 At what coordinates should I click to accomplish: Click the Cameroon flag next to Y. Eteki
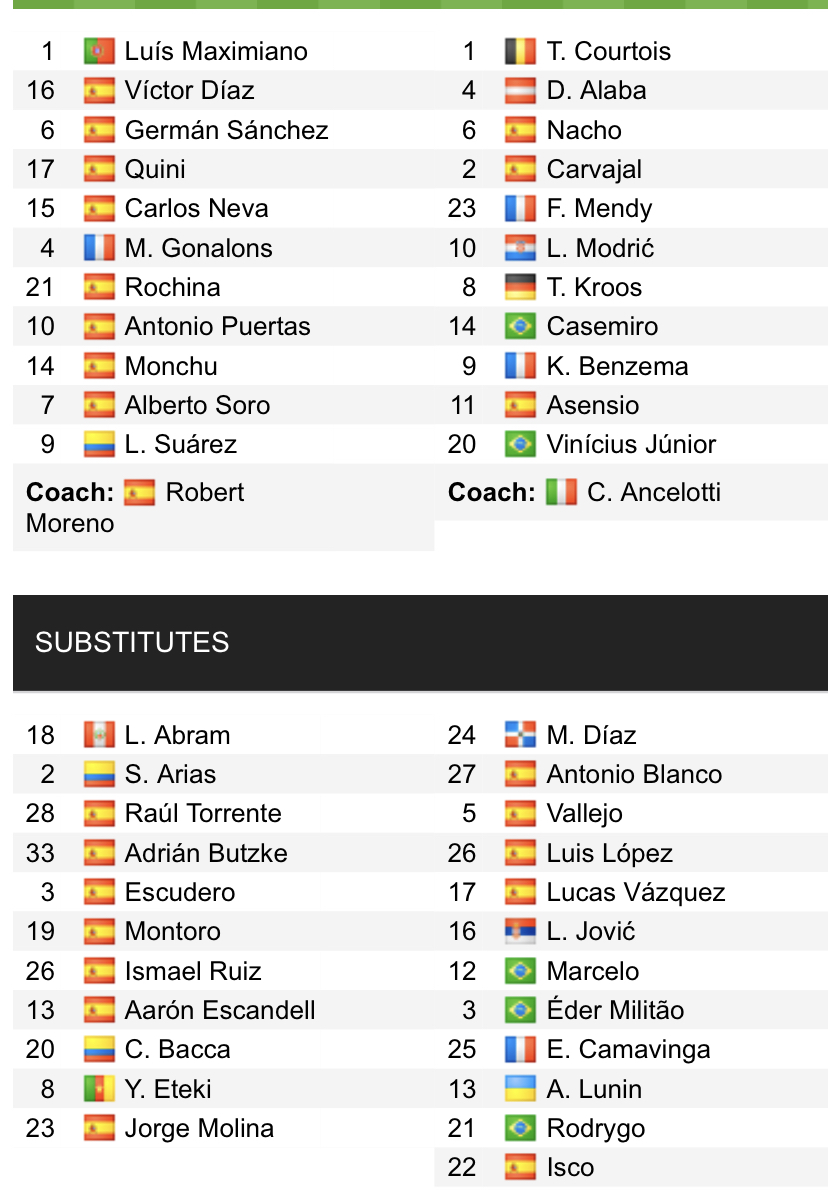(x=99, y=1089)
